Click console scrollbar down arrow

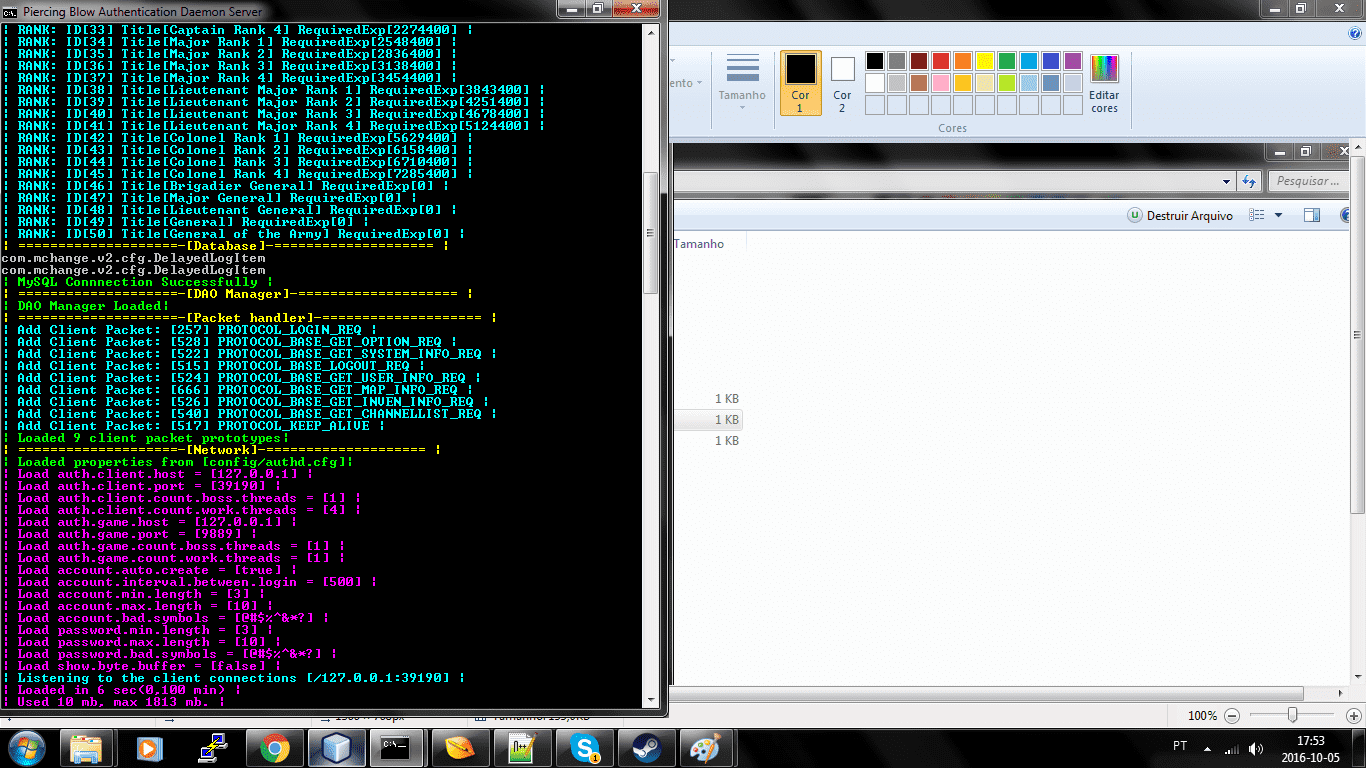(x=651, y=700)
